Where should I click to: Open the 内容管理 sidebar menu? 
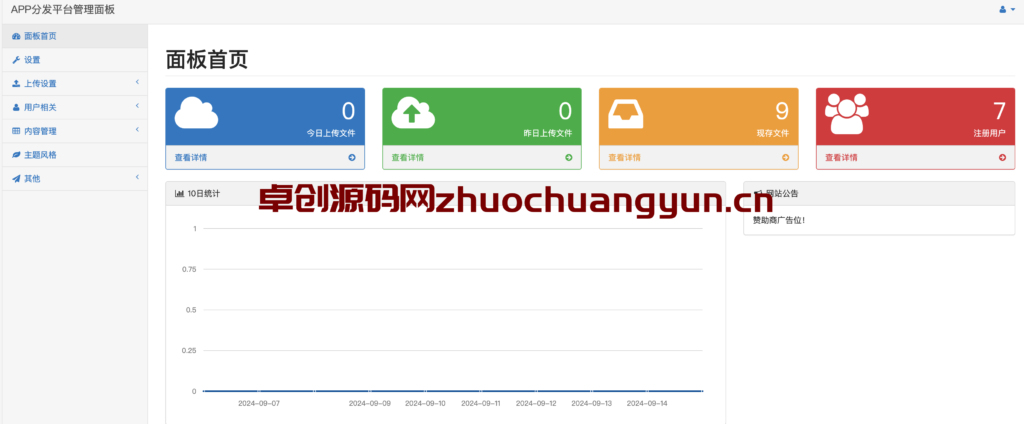pos(74,131)
